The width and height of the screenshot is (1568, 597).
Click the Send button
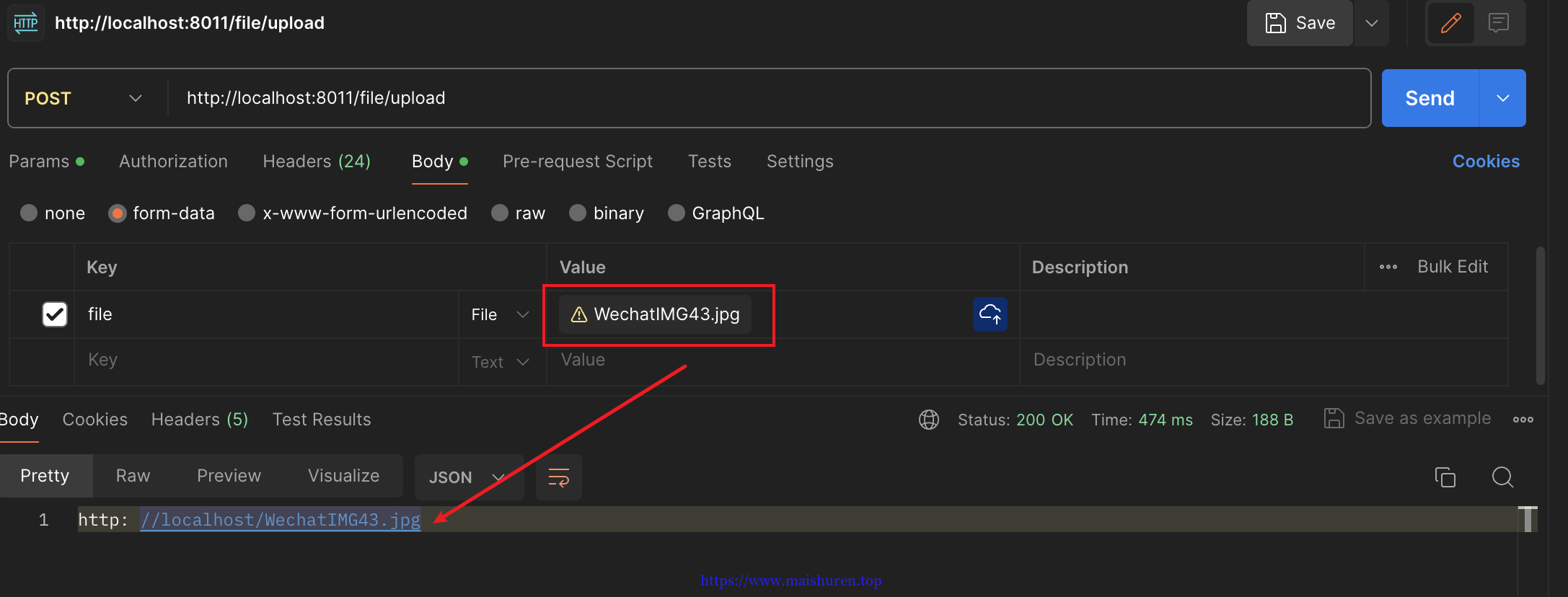tap(1430, 98)
